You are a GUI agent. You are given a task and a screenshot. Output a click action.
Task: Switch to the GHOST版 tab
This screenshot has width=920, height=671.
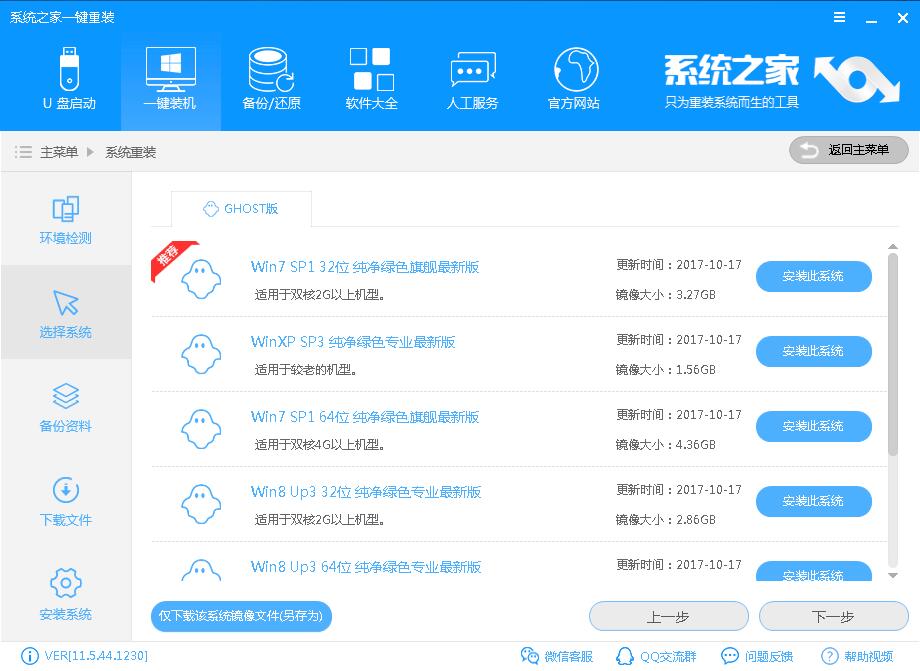point(240,210)
